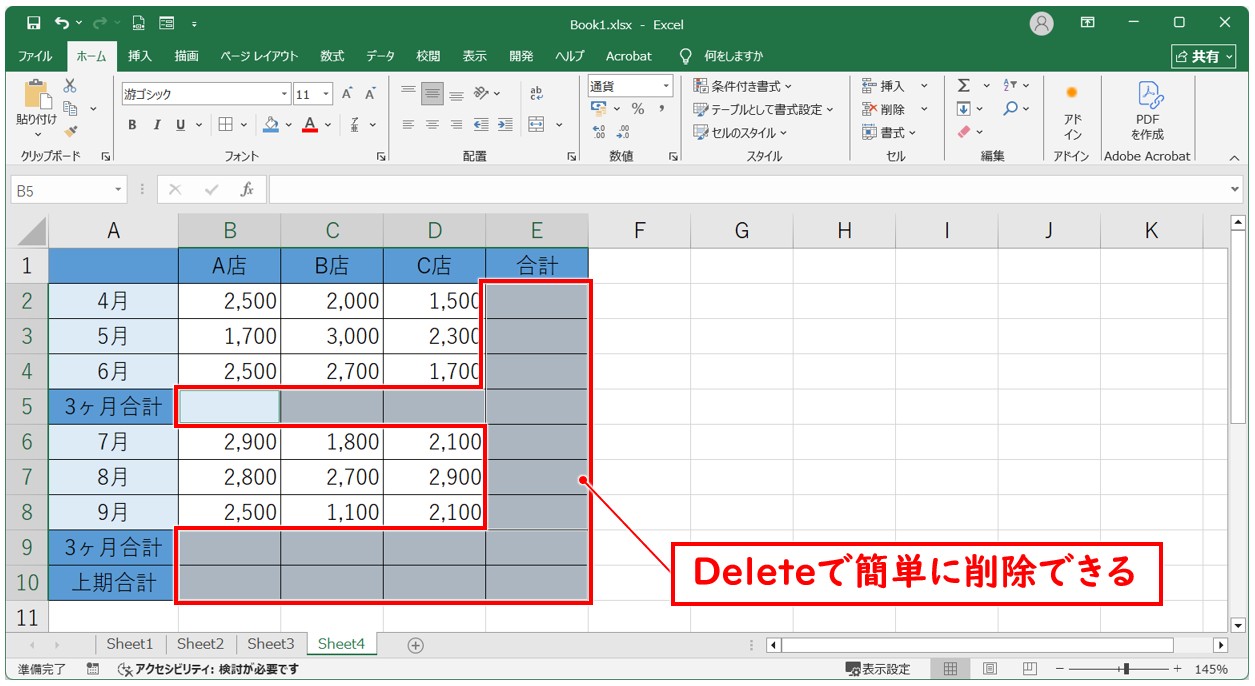Click the Wrap Text icon
Image resolution: width=1255 pixels, height=686 pixels.
pos(536,93)
